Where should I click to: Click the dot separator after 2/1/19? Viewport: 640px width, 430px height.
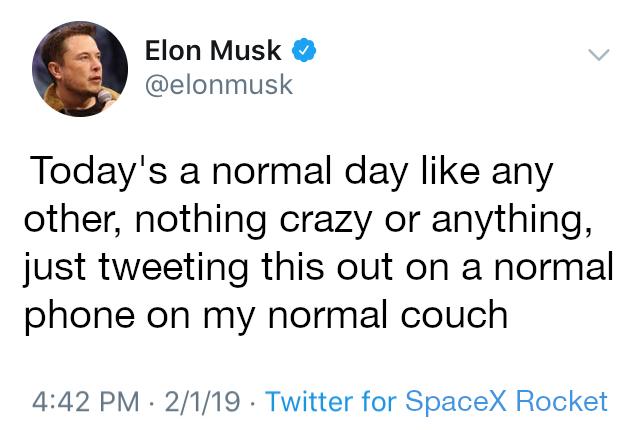coord(253,402)
